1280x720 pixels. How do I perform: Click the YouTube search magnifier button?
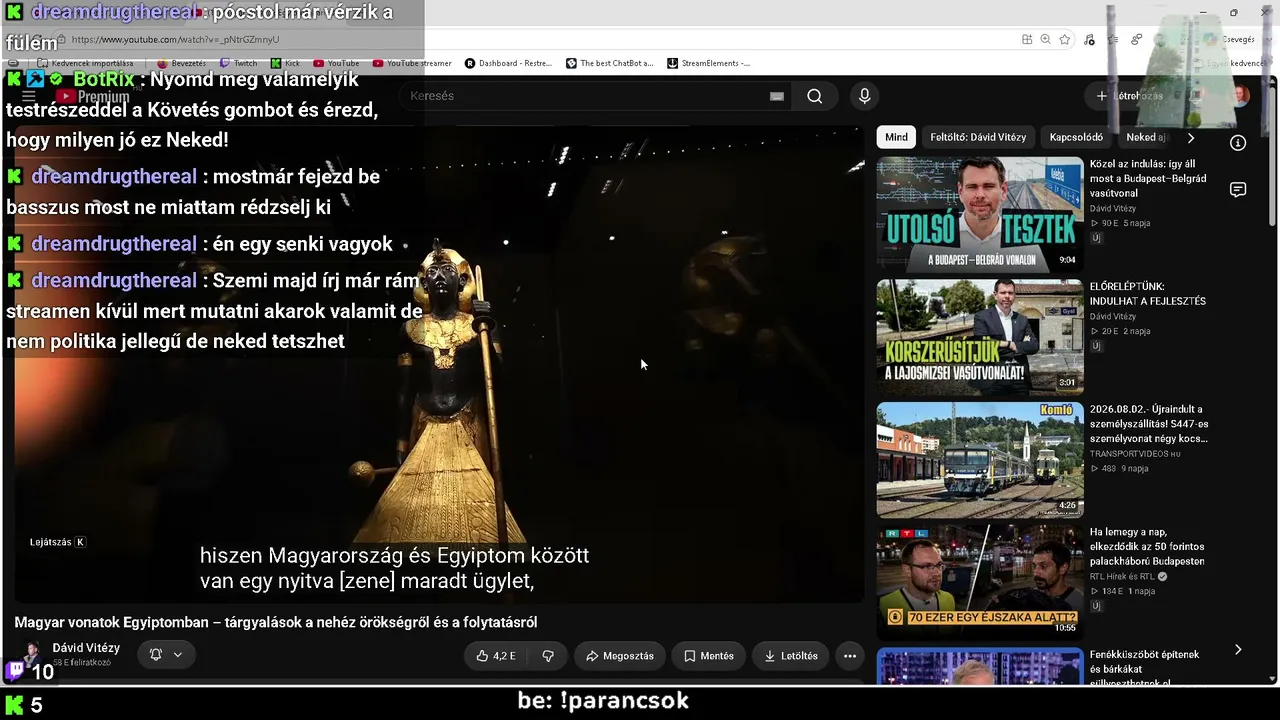(x=815, y=96)
